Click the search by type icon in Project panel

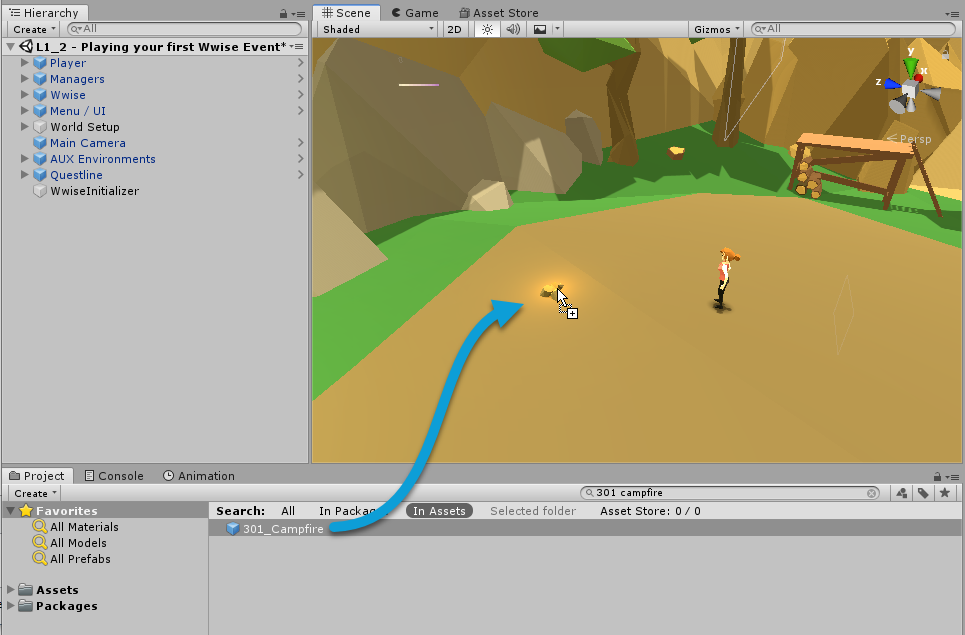click(x=901, y=493)
